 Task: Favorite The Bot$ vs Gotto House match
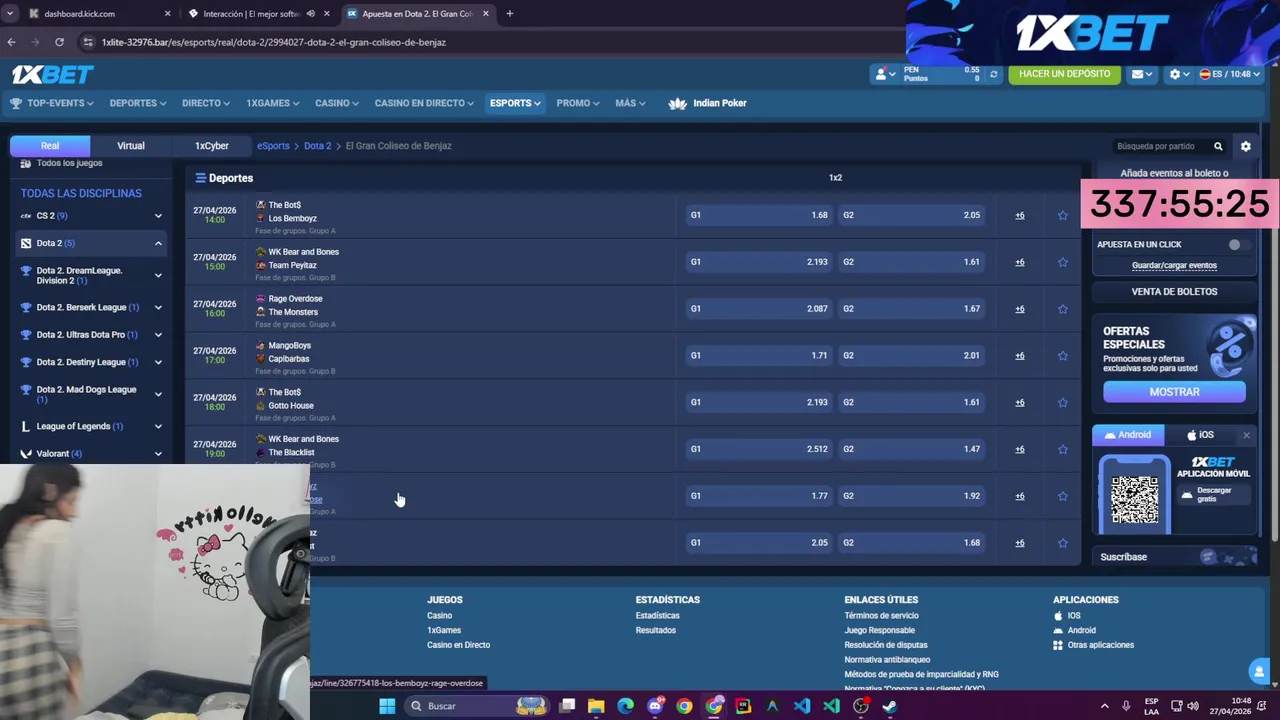[1062, 402]
